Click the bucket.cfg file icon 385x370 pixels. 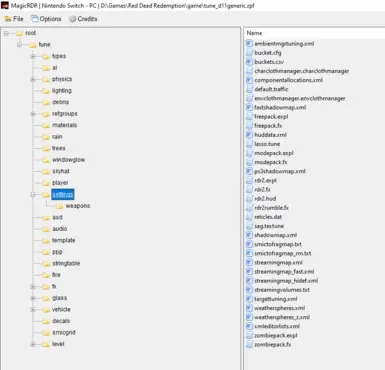tap(249, 53)
